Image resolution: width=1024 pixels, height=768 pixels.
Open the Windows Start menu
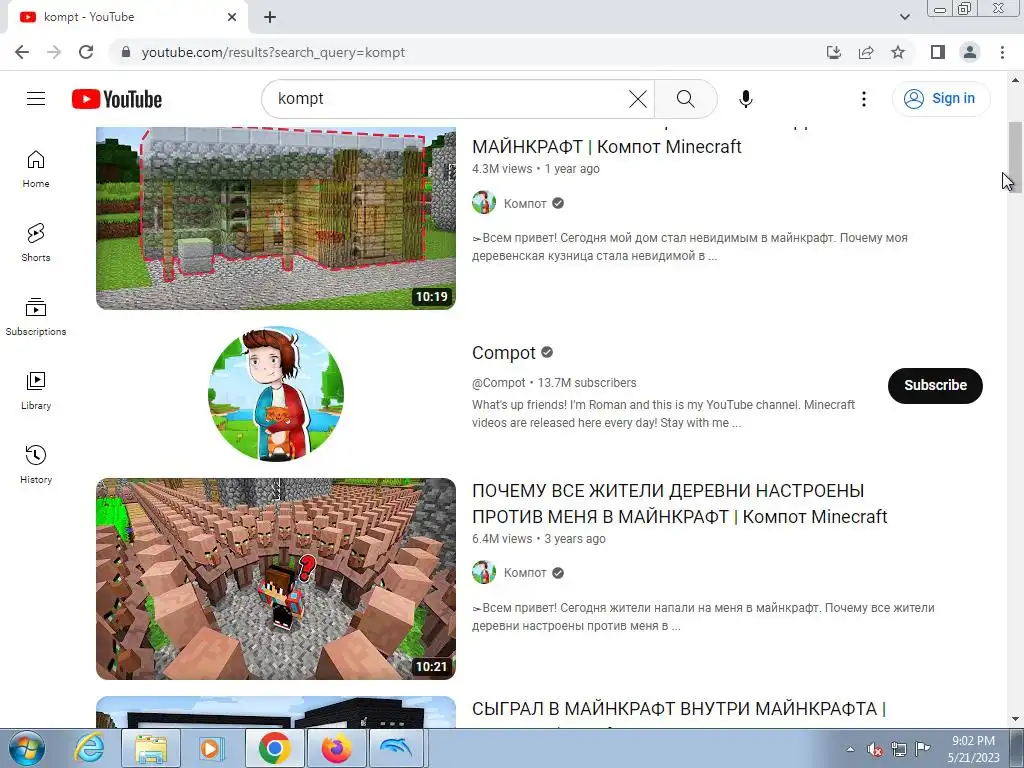tap(27, 748)
